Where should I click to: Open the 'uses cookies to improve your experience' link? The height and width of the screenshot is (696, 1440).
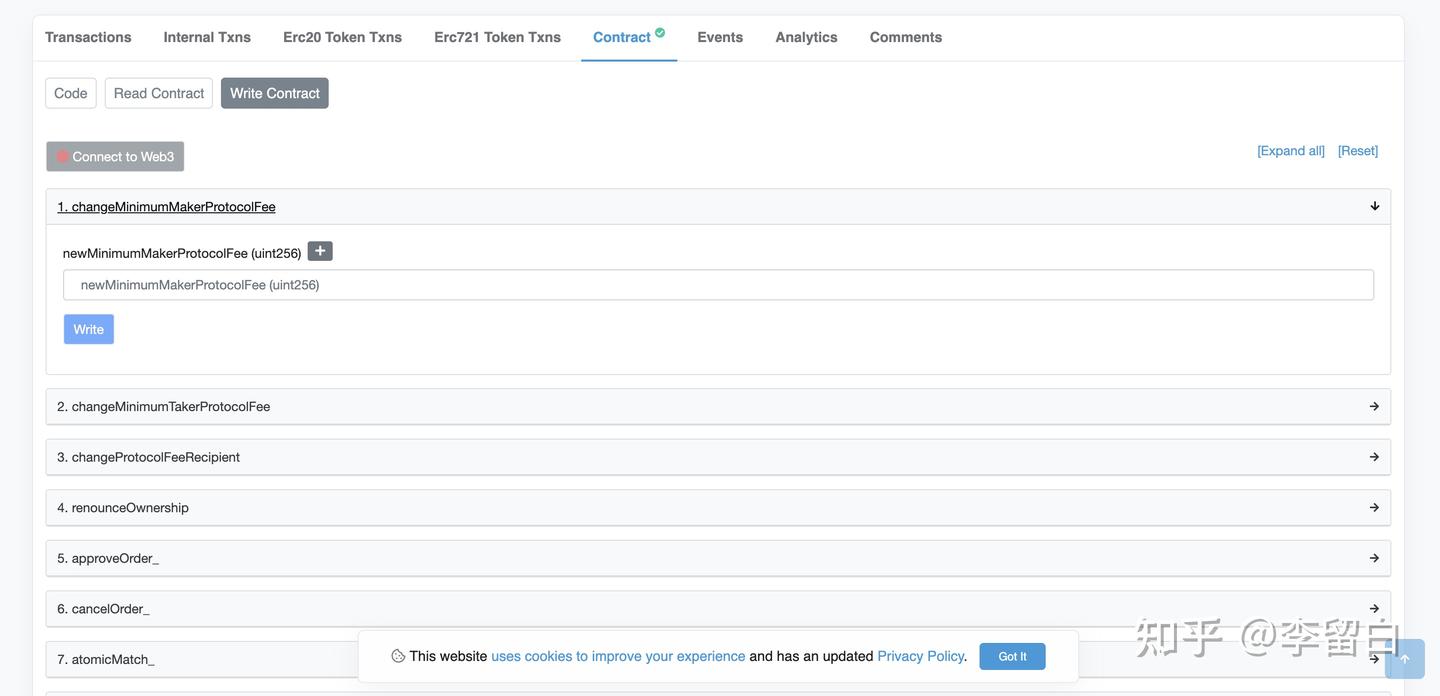[618, 656]
